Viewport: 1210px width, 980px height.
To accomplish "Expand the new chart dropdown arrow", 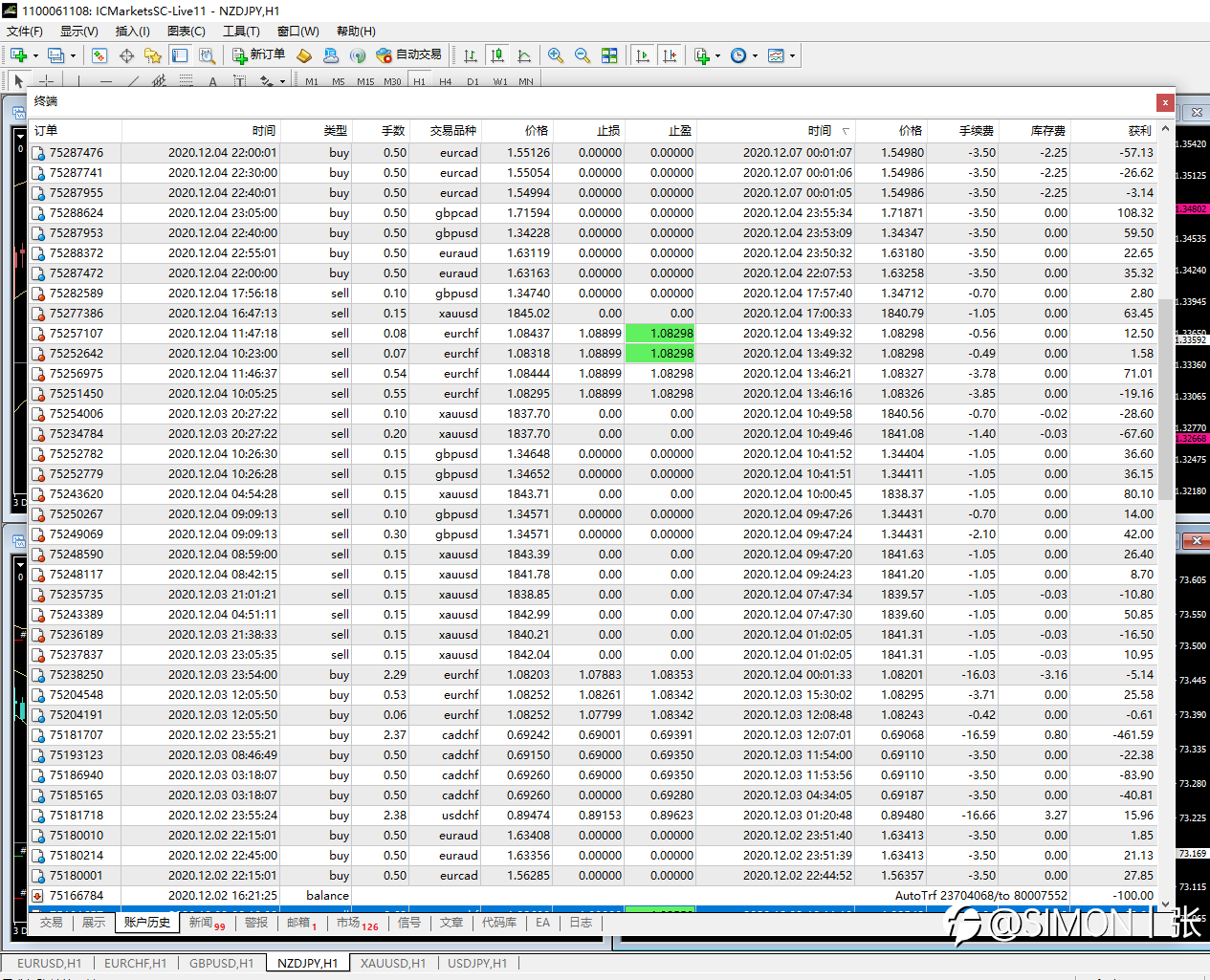I will [36, 55].
